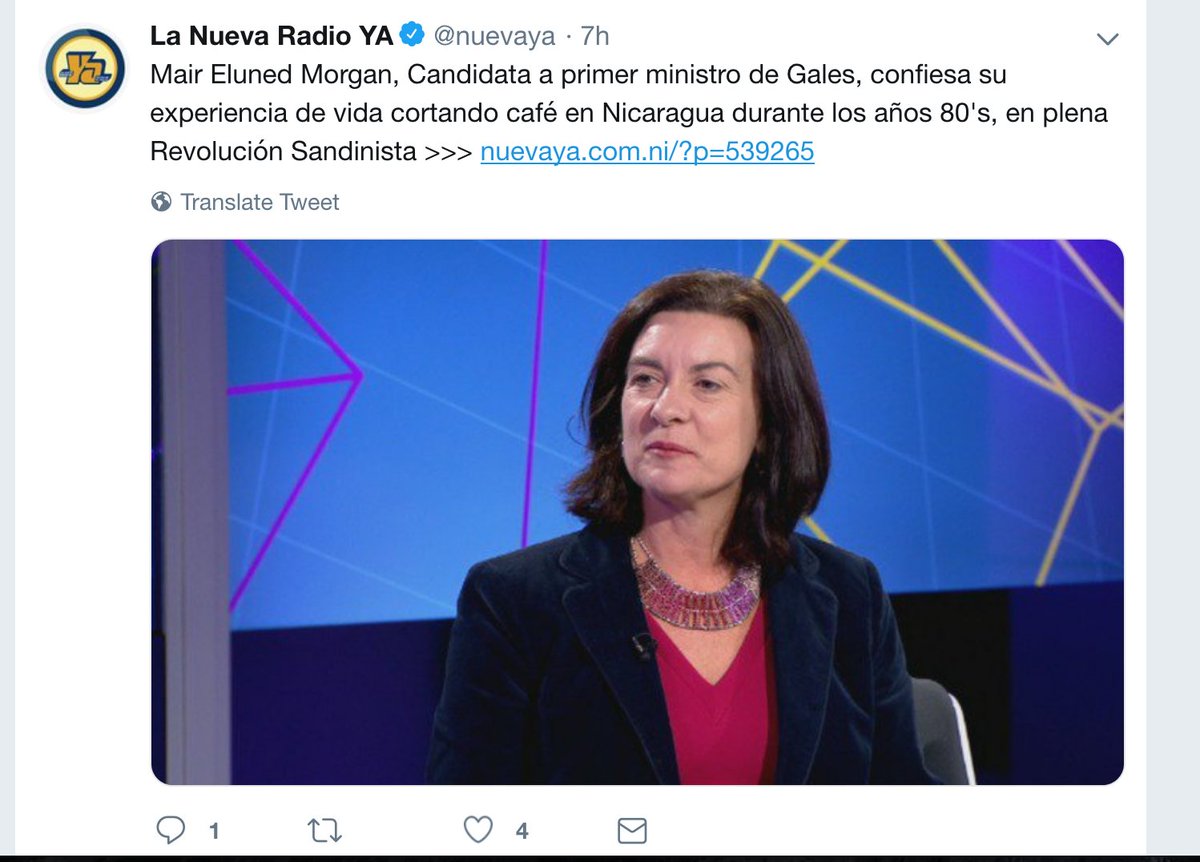Enlarge the embedded photo of the woman
1200x862 pixels.
point(637,512)
